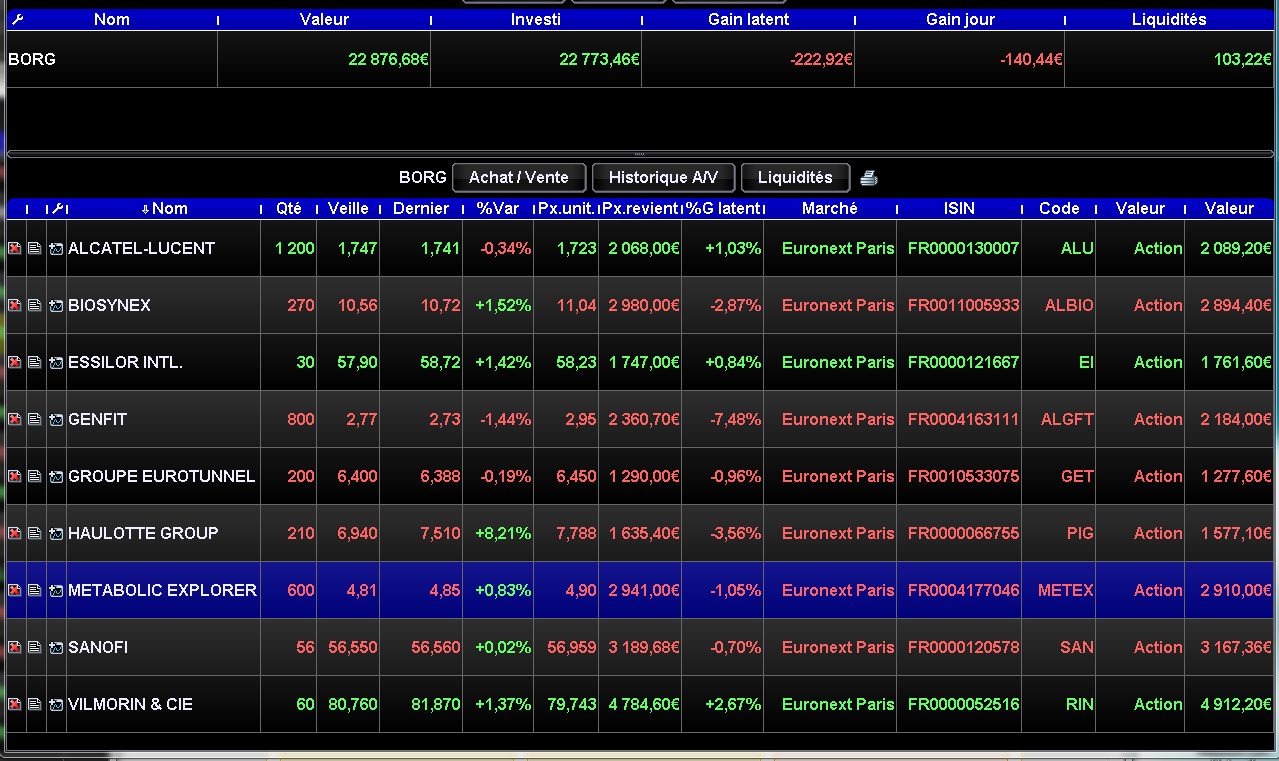This screenshot has height=761, width=1279.
Task: Click the red delete icon for BIOSYNEX
Action: coord(15,305)
